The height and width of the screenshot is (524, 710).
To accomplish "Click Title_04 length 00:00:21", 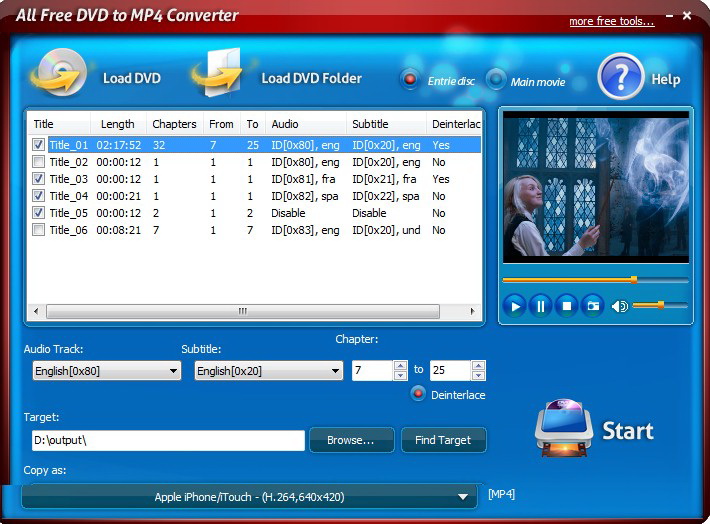I will click(119, 196).
